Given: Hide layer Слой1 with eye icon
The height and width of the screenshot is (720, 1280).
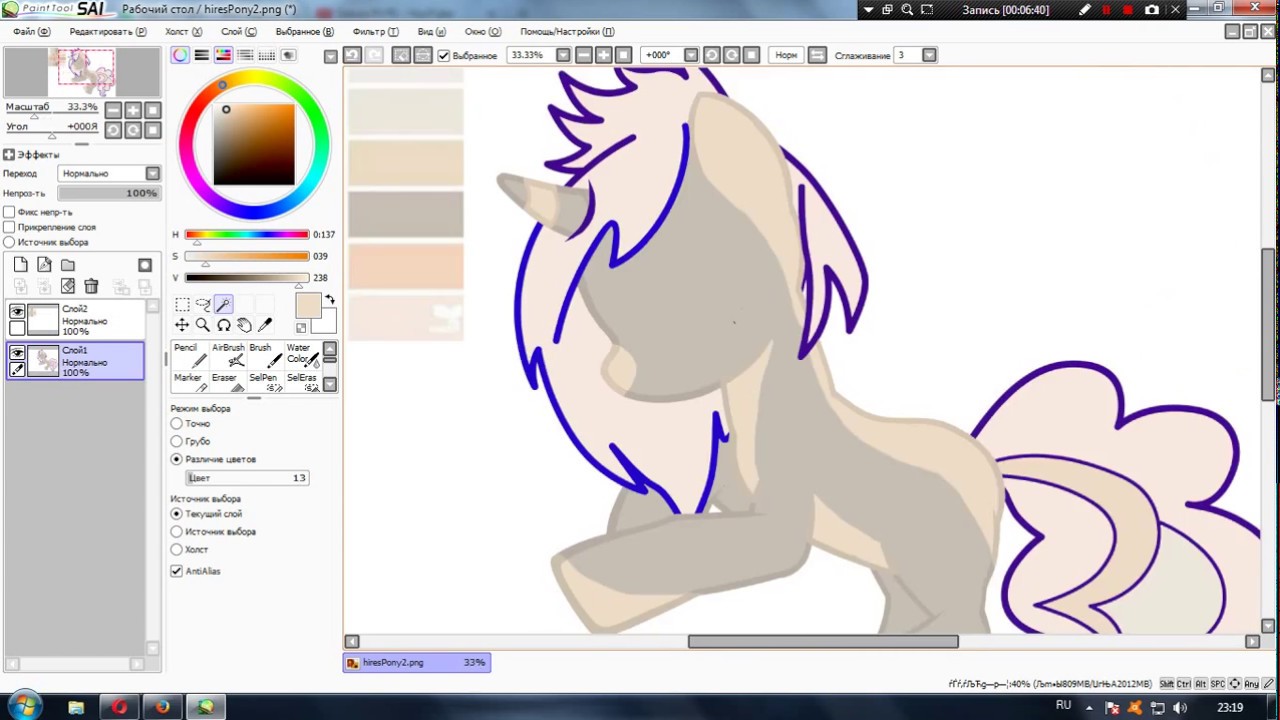Looking at the screenshot, I should [x=17, y=353].
